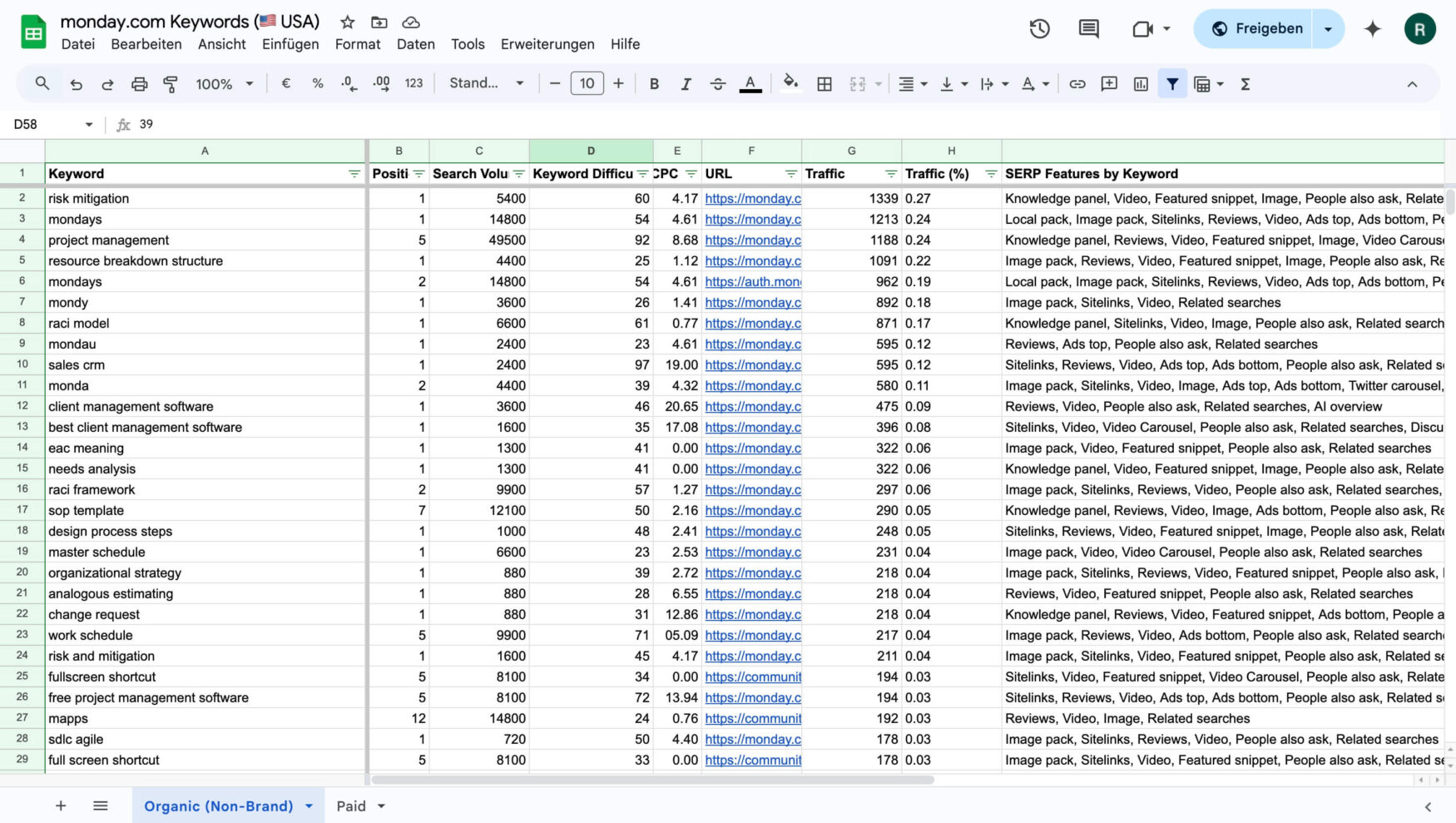Open the comments speech bubble icon
Screen dimensions: 1456x823
(1088, 29)
